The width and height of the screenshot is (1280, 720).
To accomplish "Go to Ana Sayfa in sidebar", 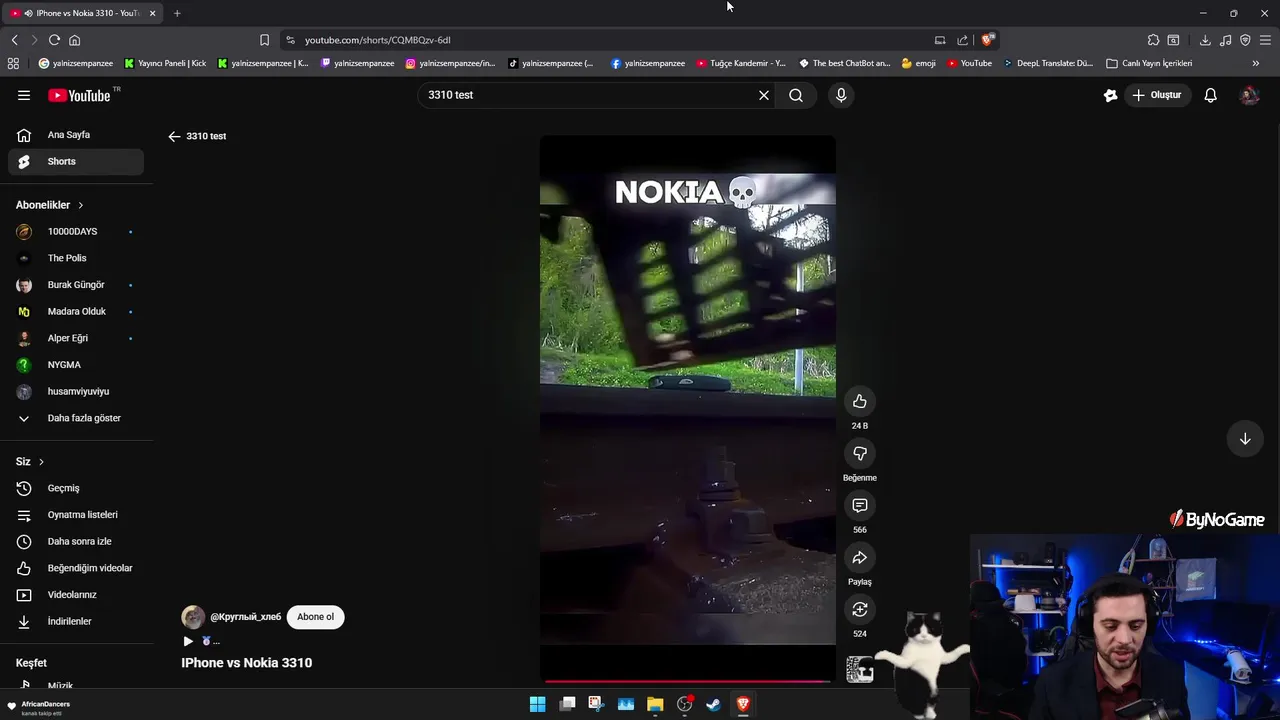I will click(x=75, y=135).
